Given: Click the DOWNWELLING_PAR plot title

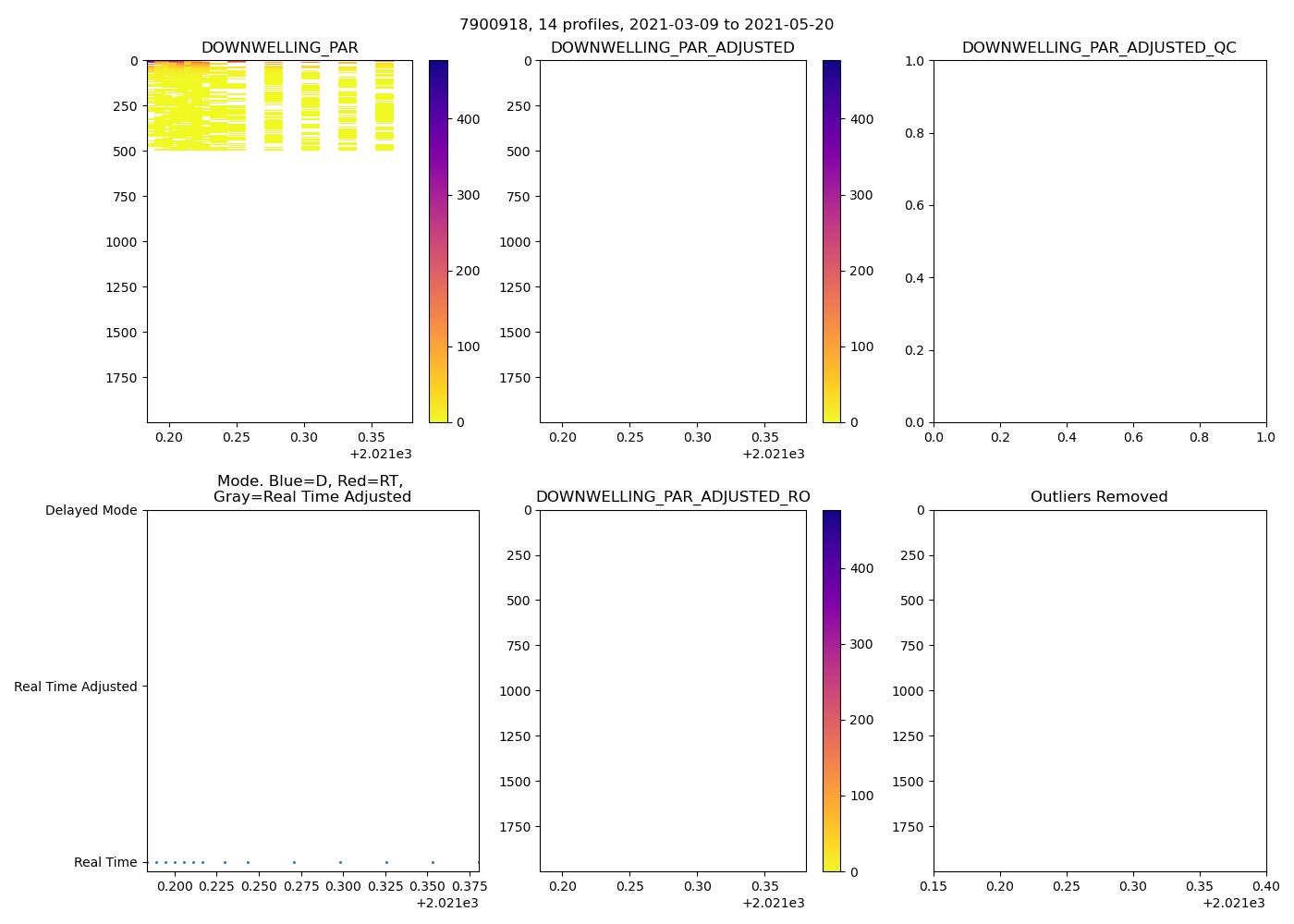Looking at the screenshot, I should click(x=279, y=48).
